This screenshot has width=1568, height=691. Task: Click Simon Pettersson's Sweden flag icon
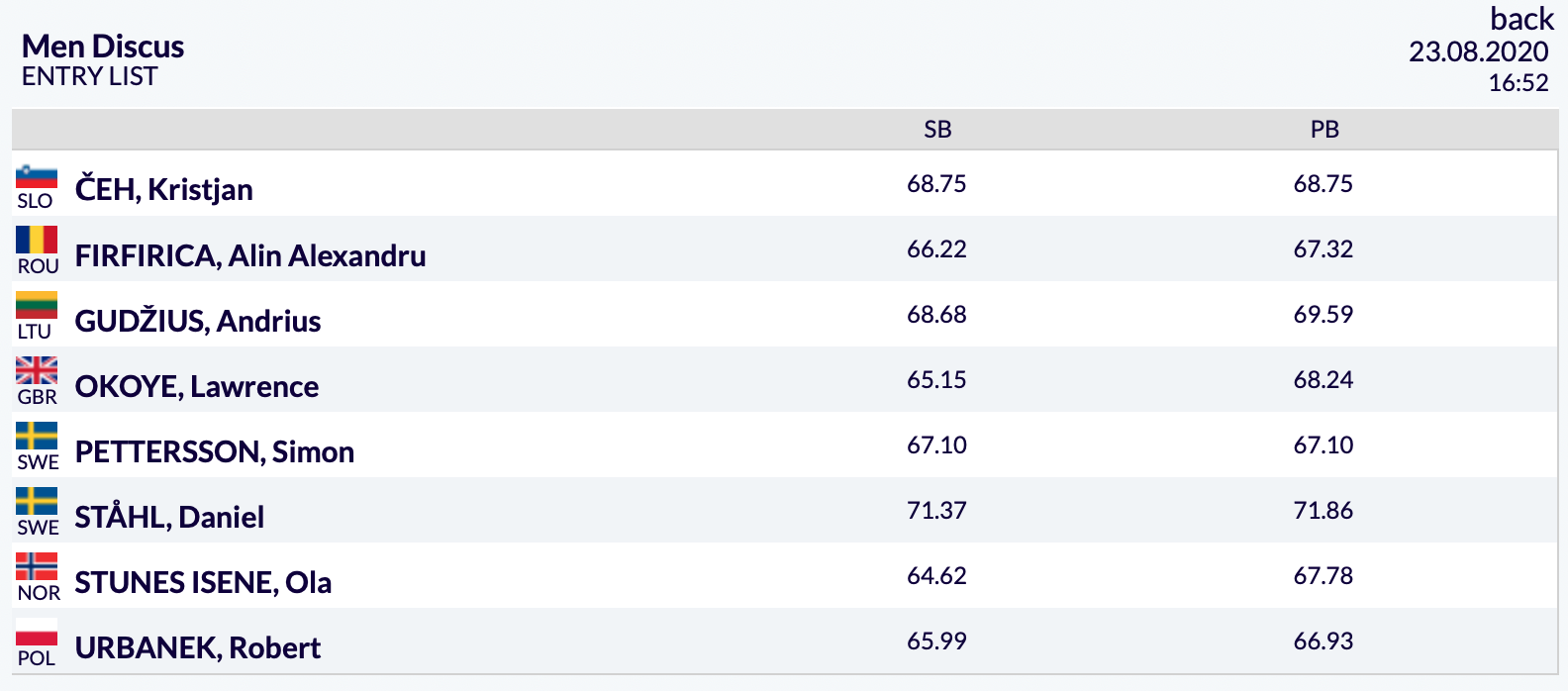[x=37, y=437]
